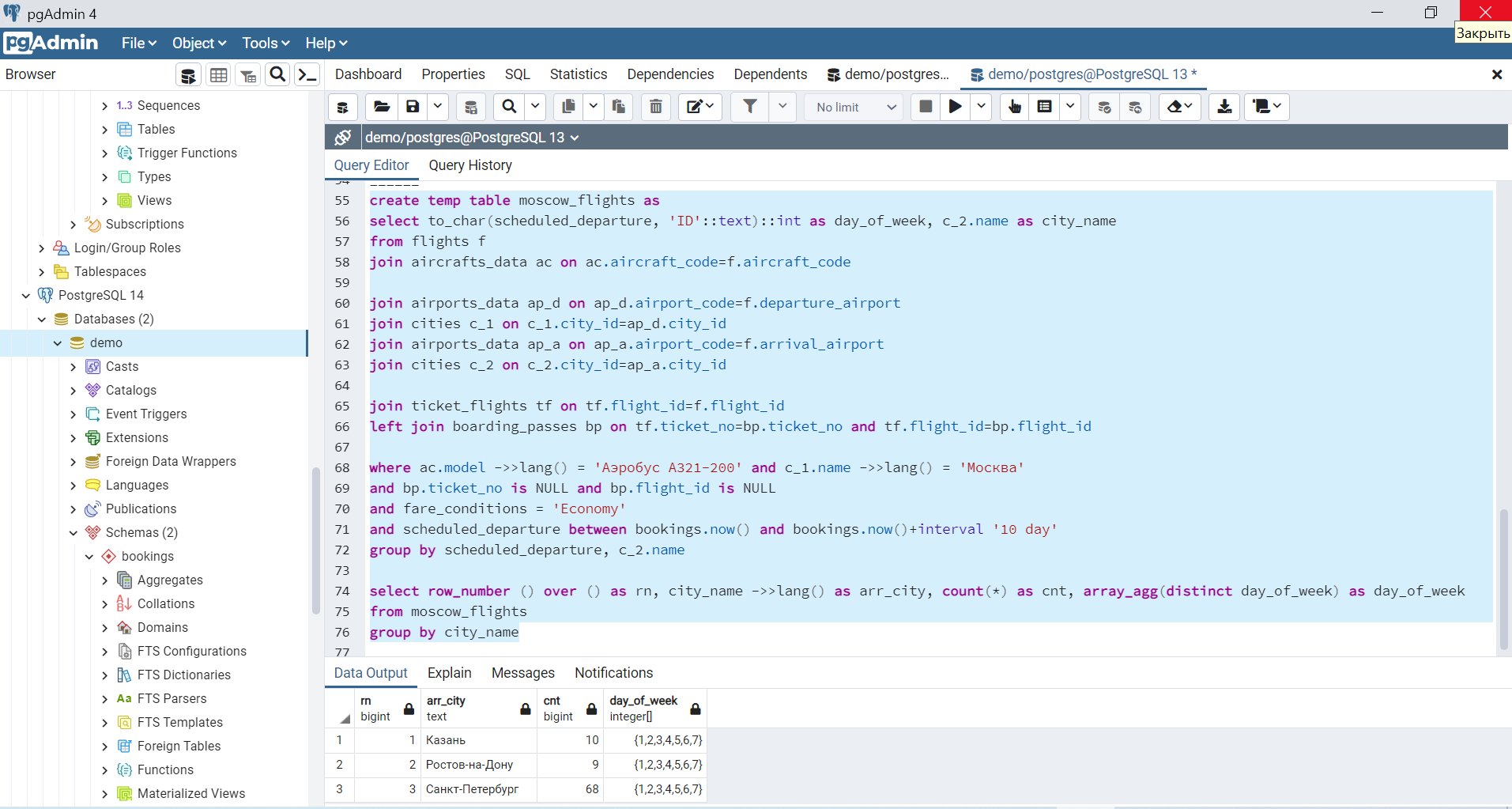Open the File menu
1512x809 pixels.
(x=139, y=43)
